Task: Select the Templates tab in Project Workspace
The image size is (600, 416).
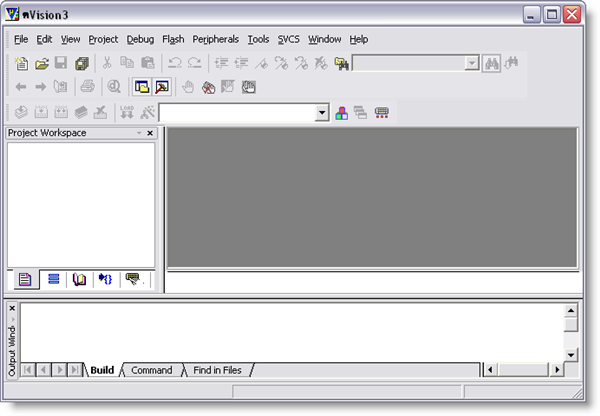Action: [133, 279]
